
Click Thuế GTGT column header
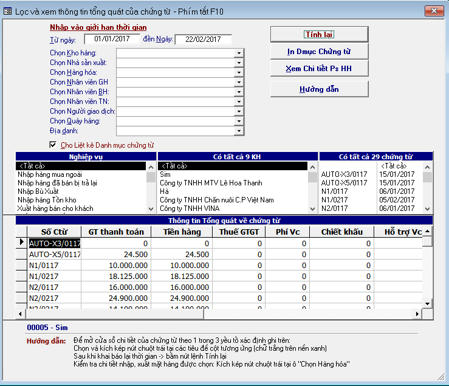point(239,232)
